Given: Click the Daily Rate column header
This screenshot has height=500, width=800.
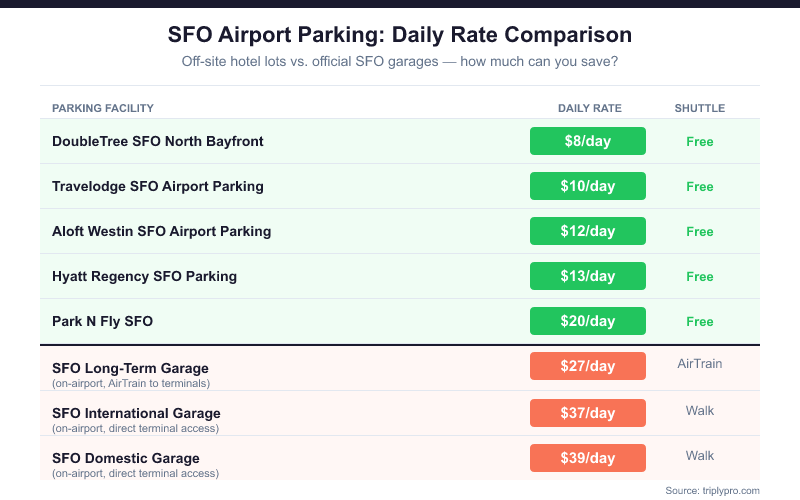Looking at the screenshot, I should [589, 108].
